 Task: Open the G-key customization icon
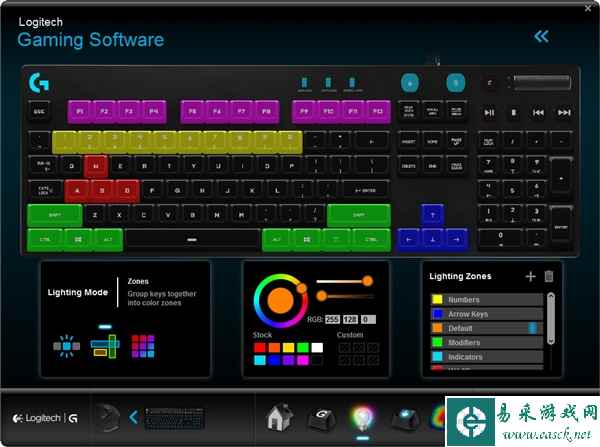tap(321, 418)
